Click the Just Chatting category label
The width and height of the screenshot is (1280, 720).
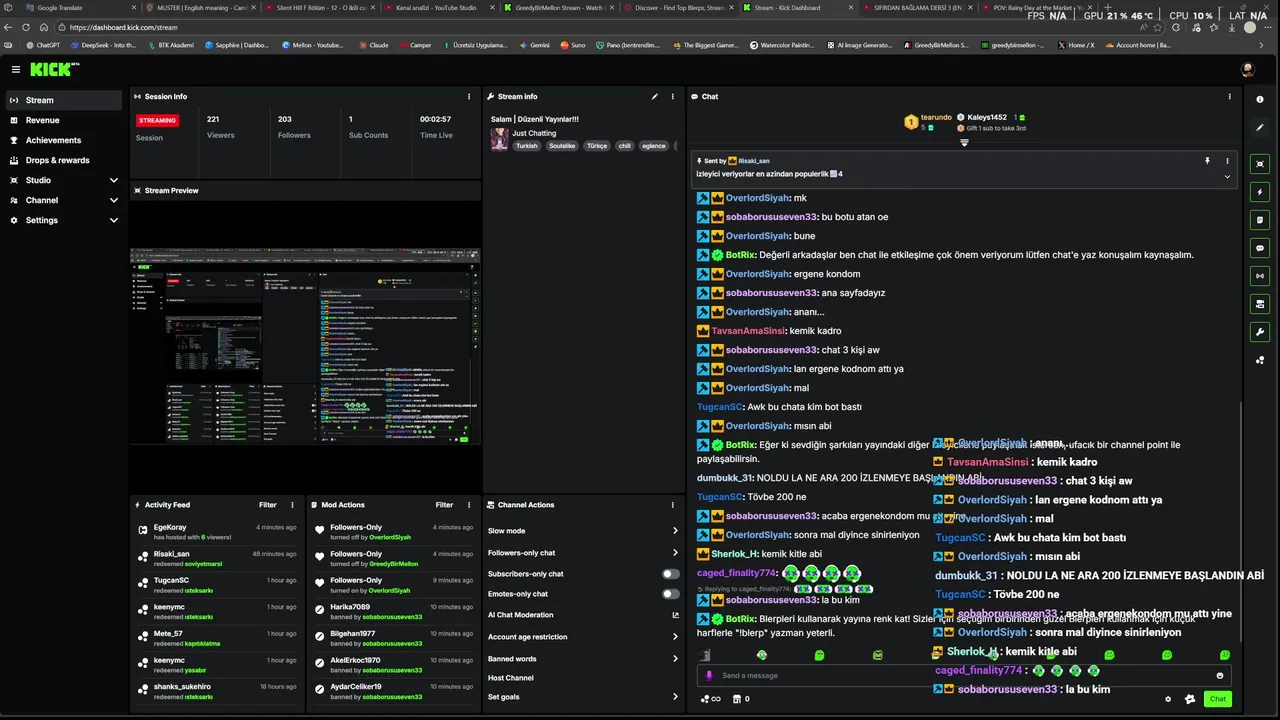534,133
